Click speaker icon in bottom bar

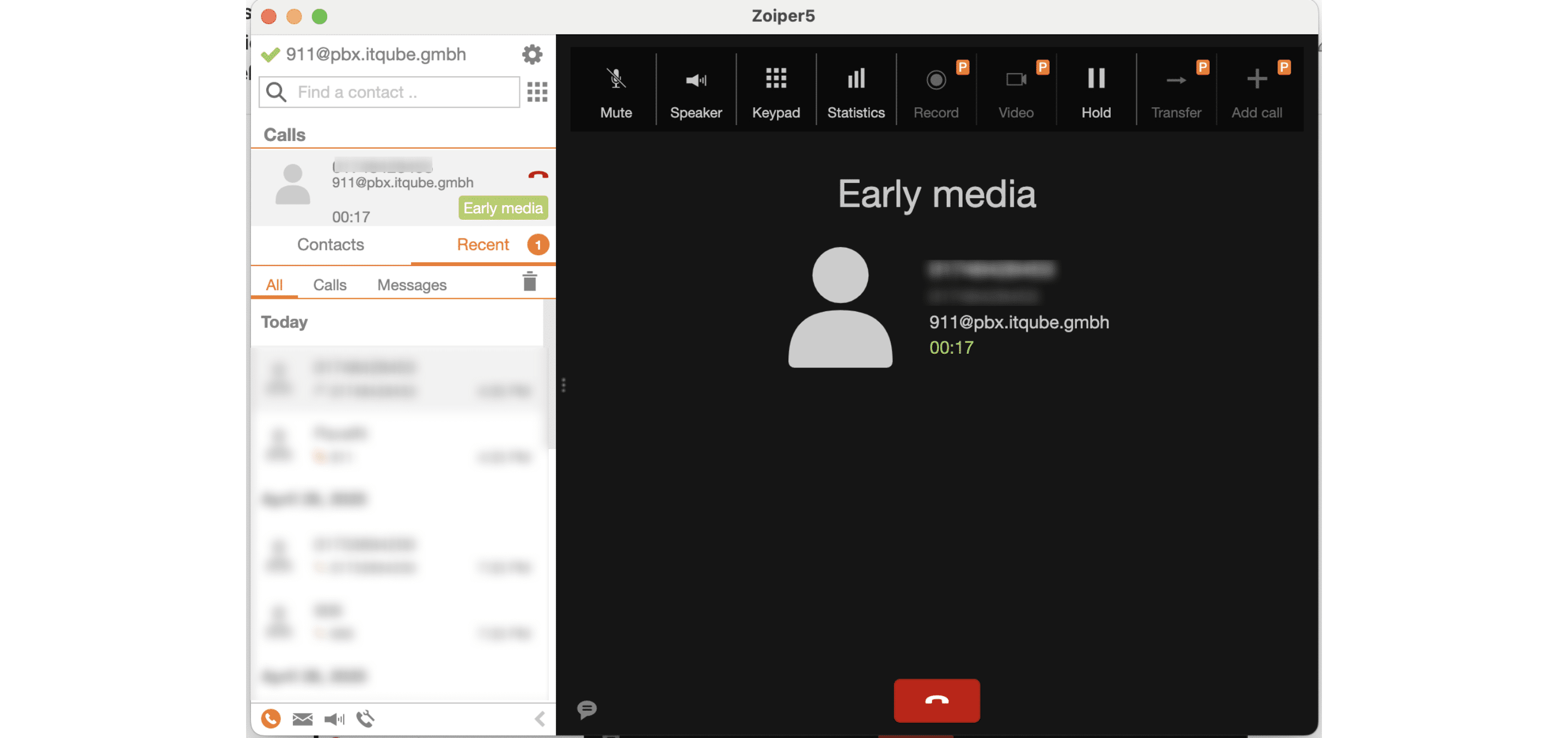point(334,719)
